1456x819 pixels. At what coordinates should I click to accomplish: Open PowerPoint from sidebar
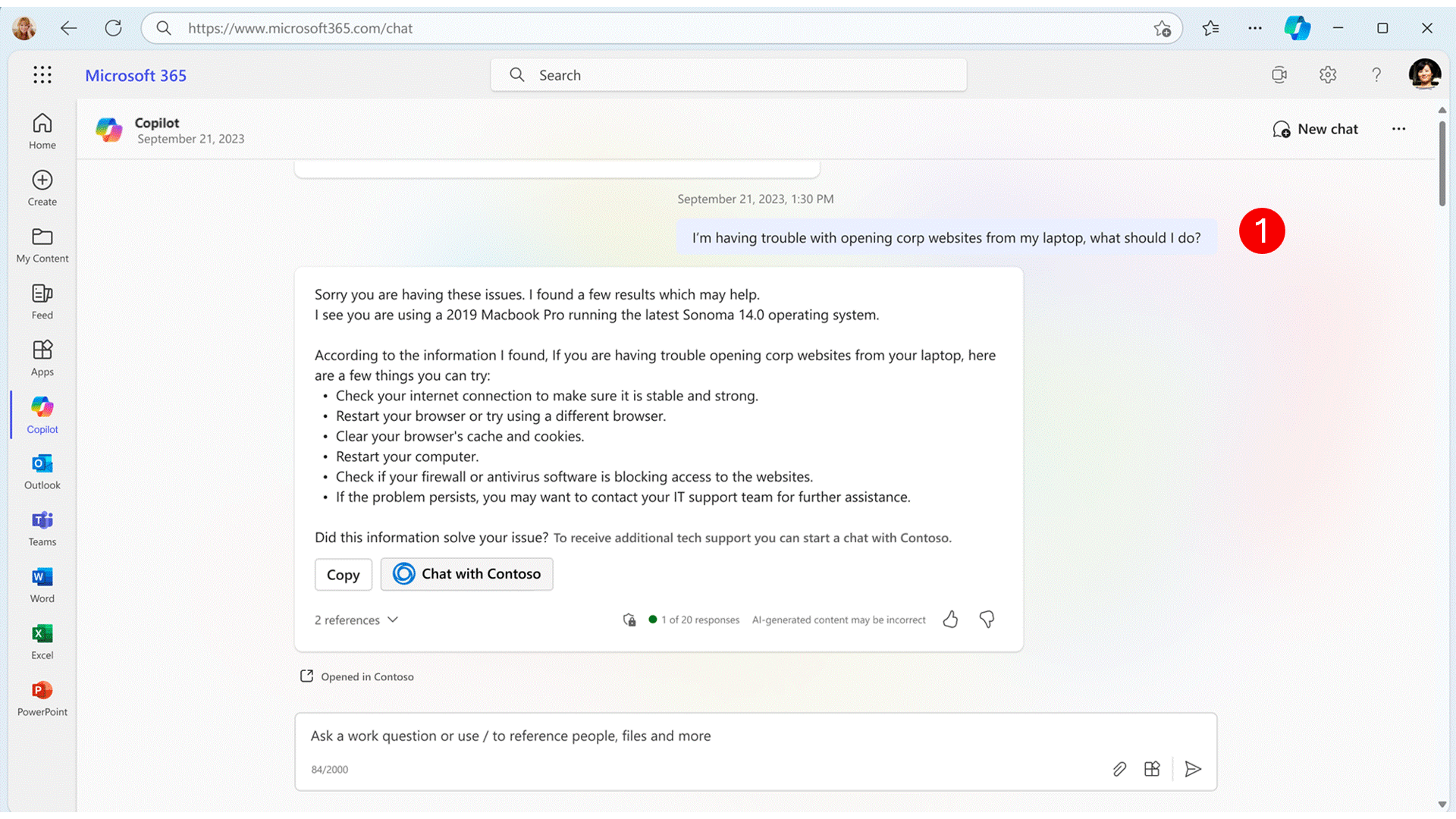42,690
